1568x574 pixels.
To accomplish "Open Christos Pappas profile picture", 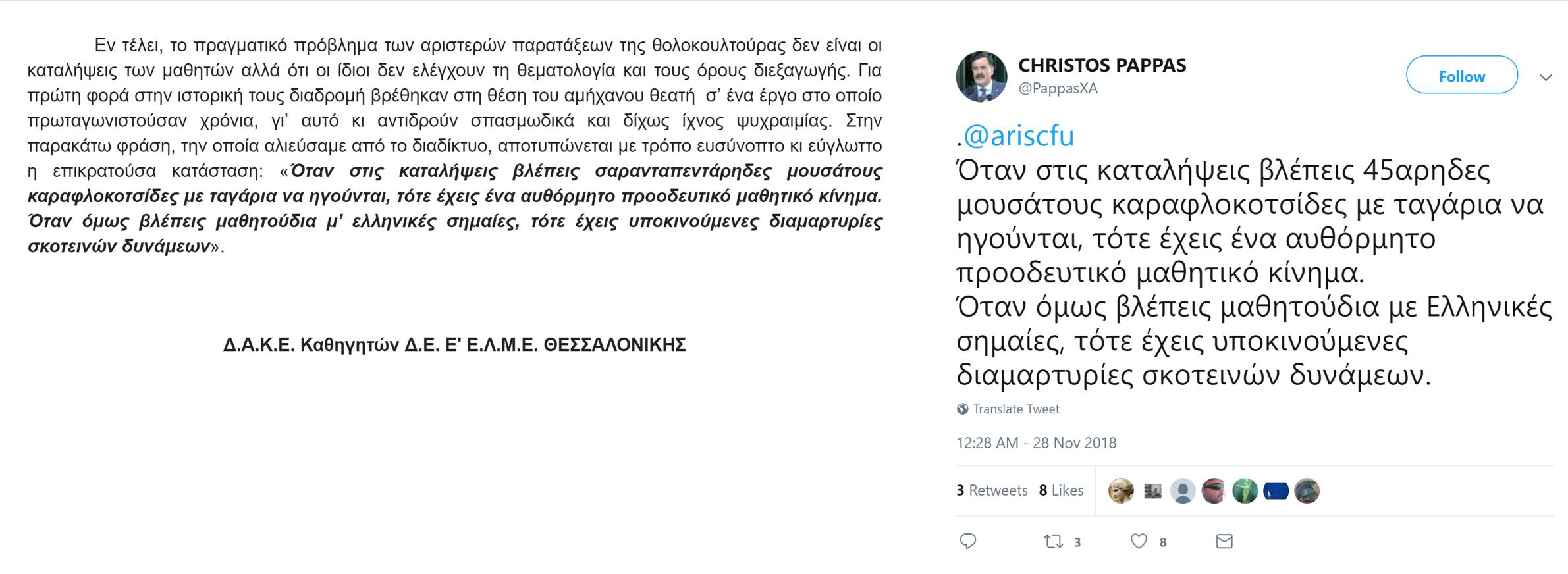I will (x=981, y=76).
